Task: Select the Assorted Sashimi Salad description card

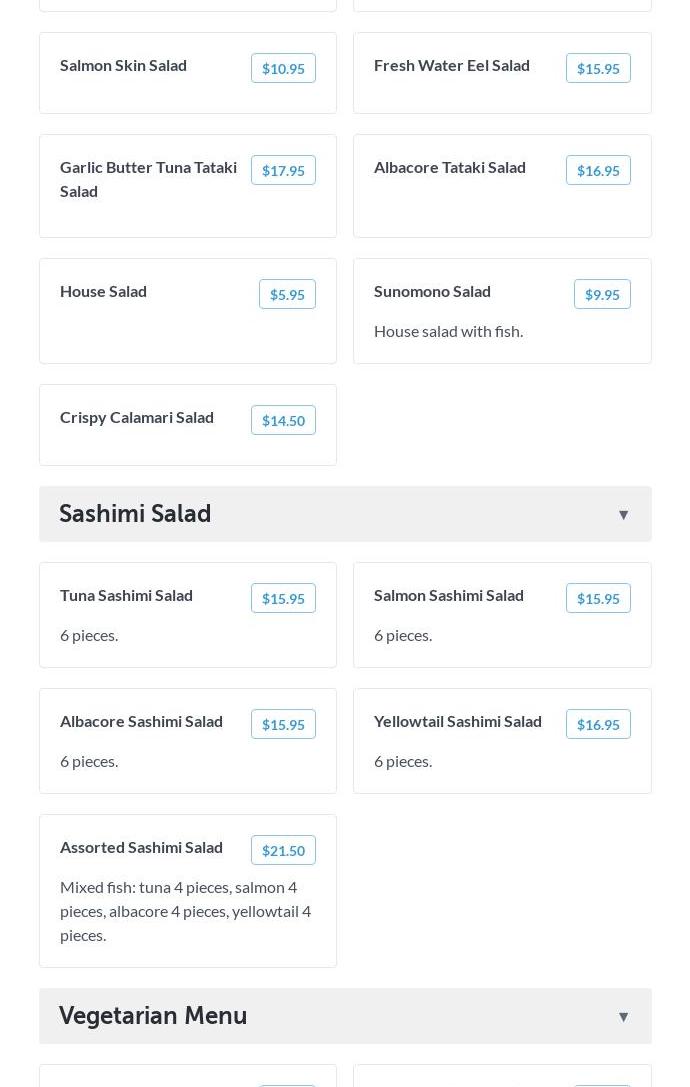Action: 186,911
